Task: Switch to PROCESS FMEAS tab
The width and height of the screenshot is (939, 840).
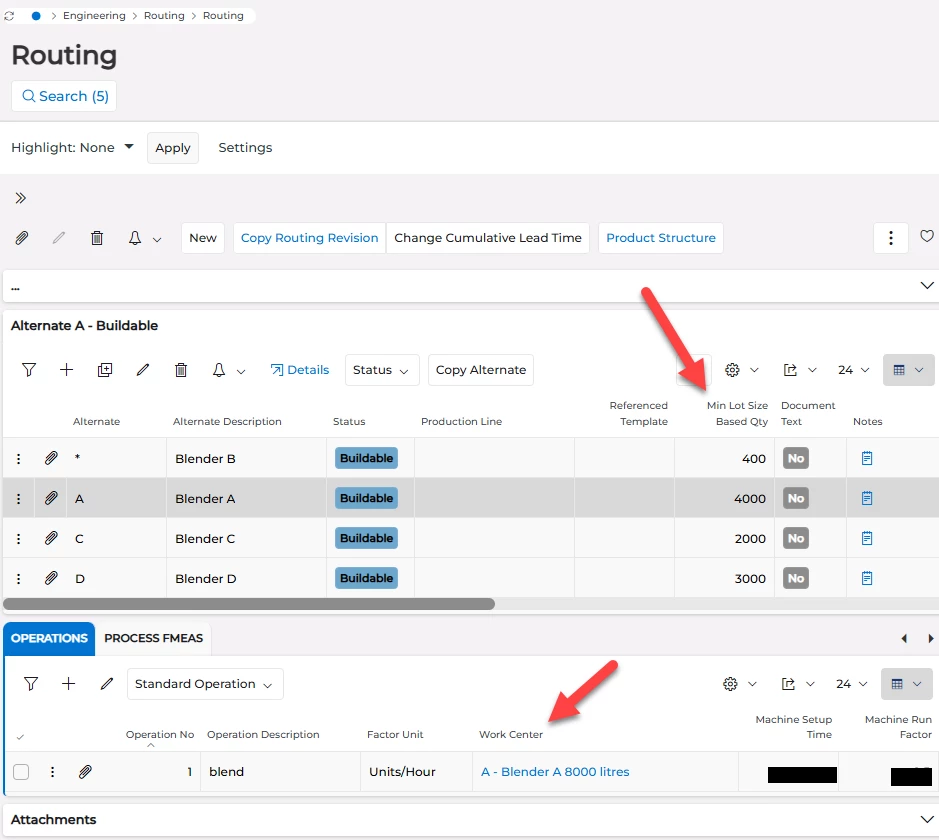Action: (153, 638)
